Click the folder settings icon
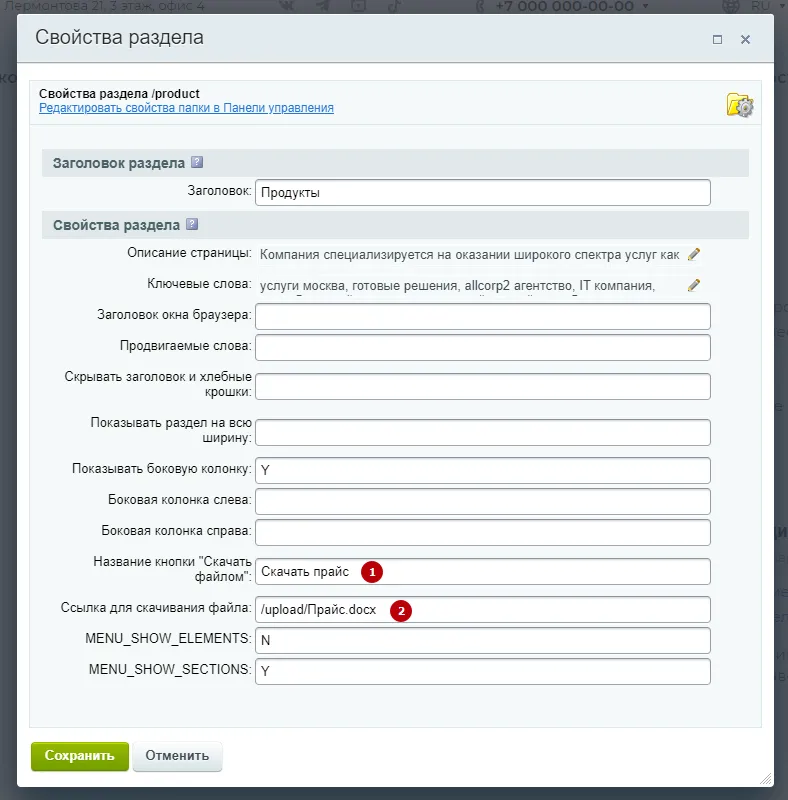 [x=740, y=105]
